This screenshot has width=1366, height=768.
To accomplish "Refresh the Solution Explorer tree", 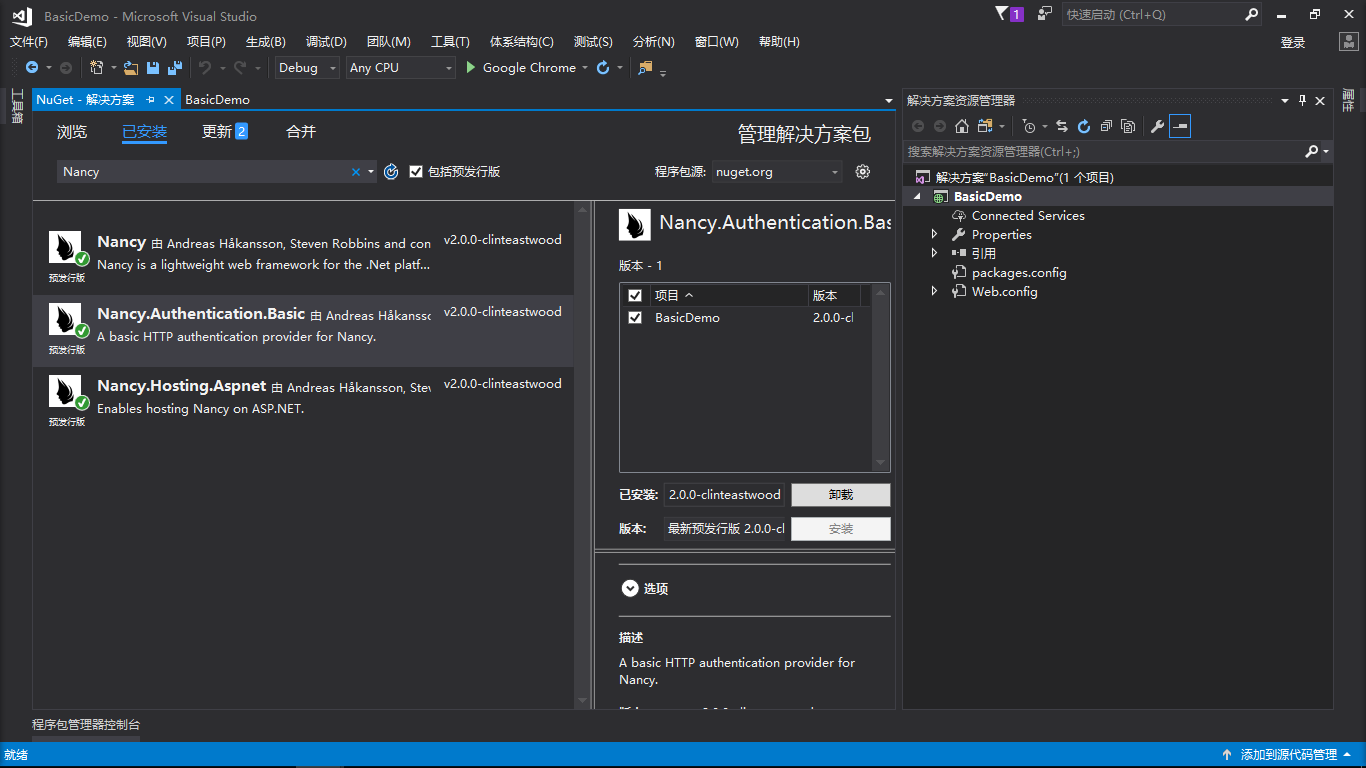I will click(1084, 126).
